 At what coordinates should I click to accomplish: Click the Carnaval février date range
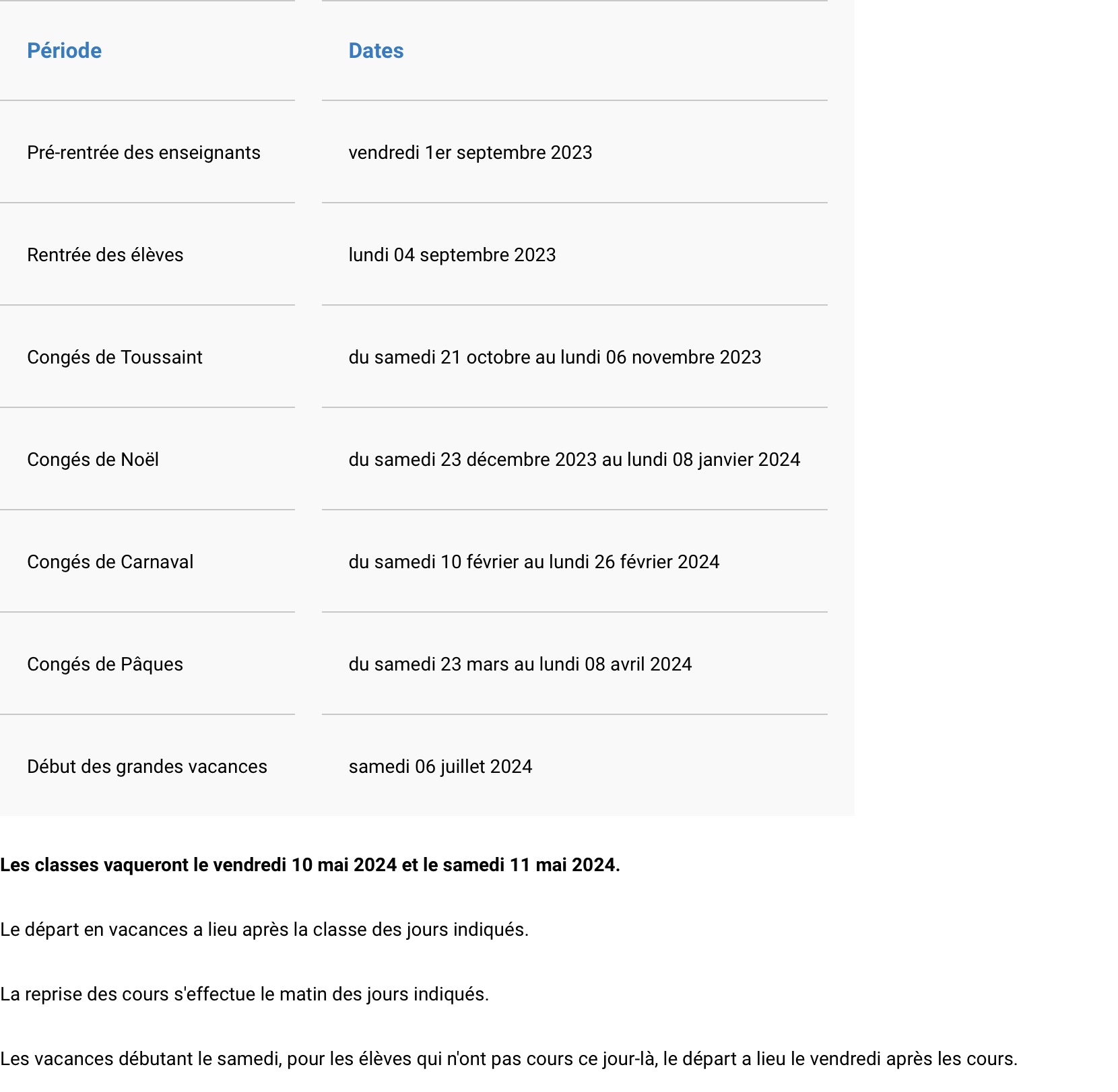click(534, 562)
